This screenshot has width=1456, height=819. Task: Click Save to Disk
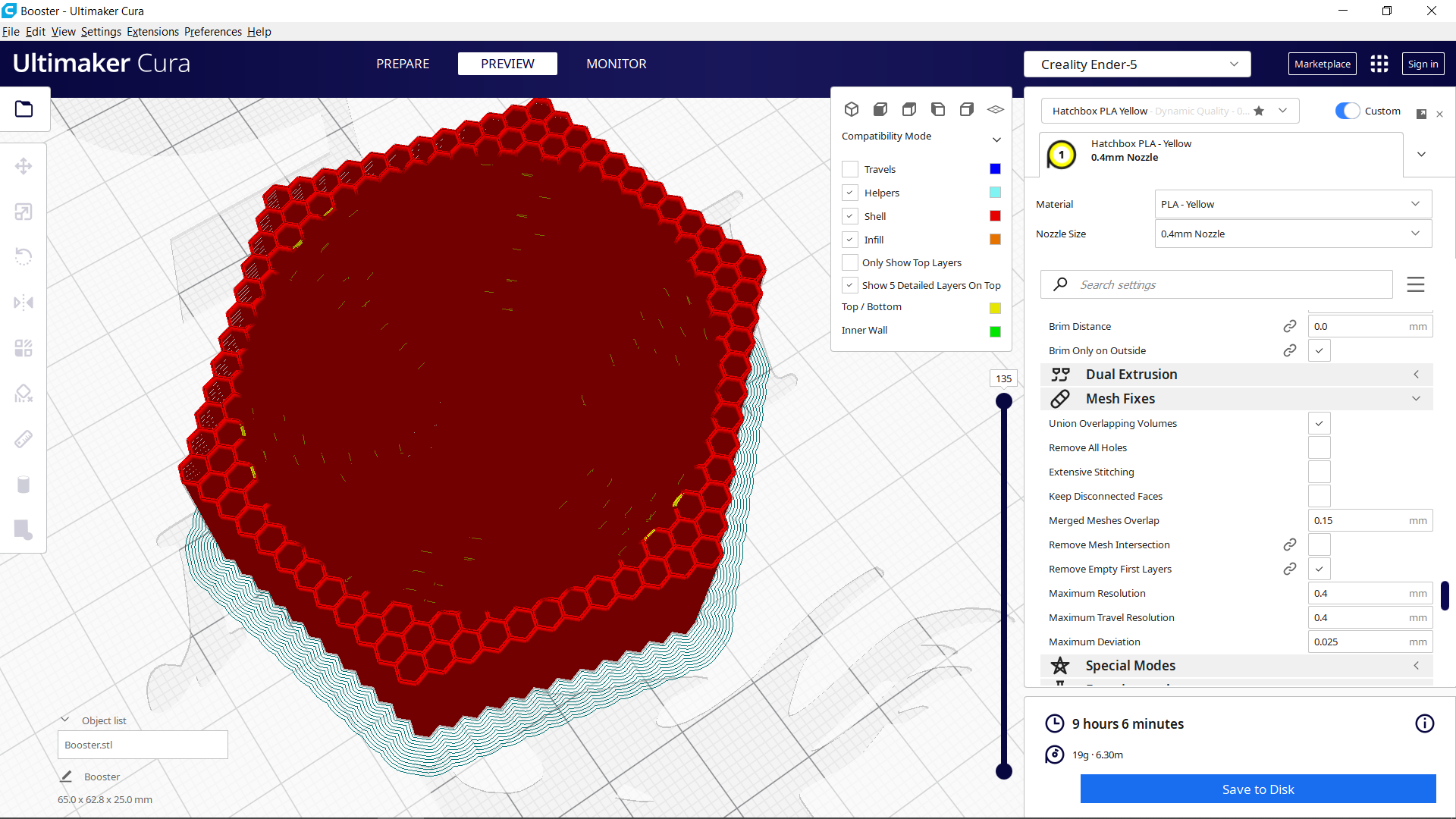(1257, 789)
